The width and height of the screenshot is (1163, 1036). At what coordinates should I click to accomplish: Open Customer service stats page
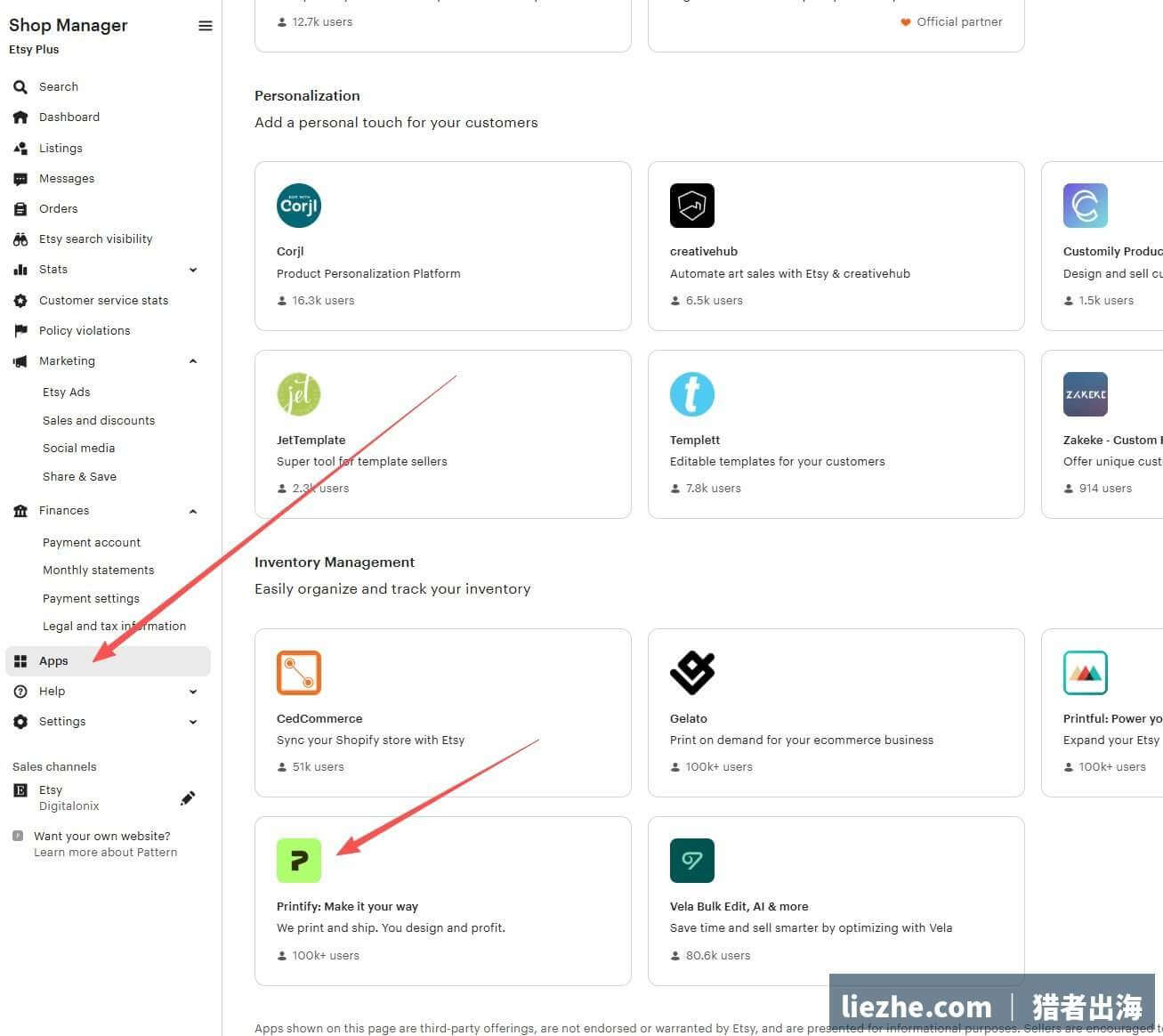[x=104, y=301]
